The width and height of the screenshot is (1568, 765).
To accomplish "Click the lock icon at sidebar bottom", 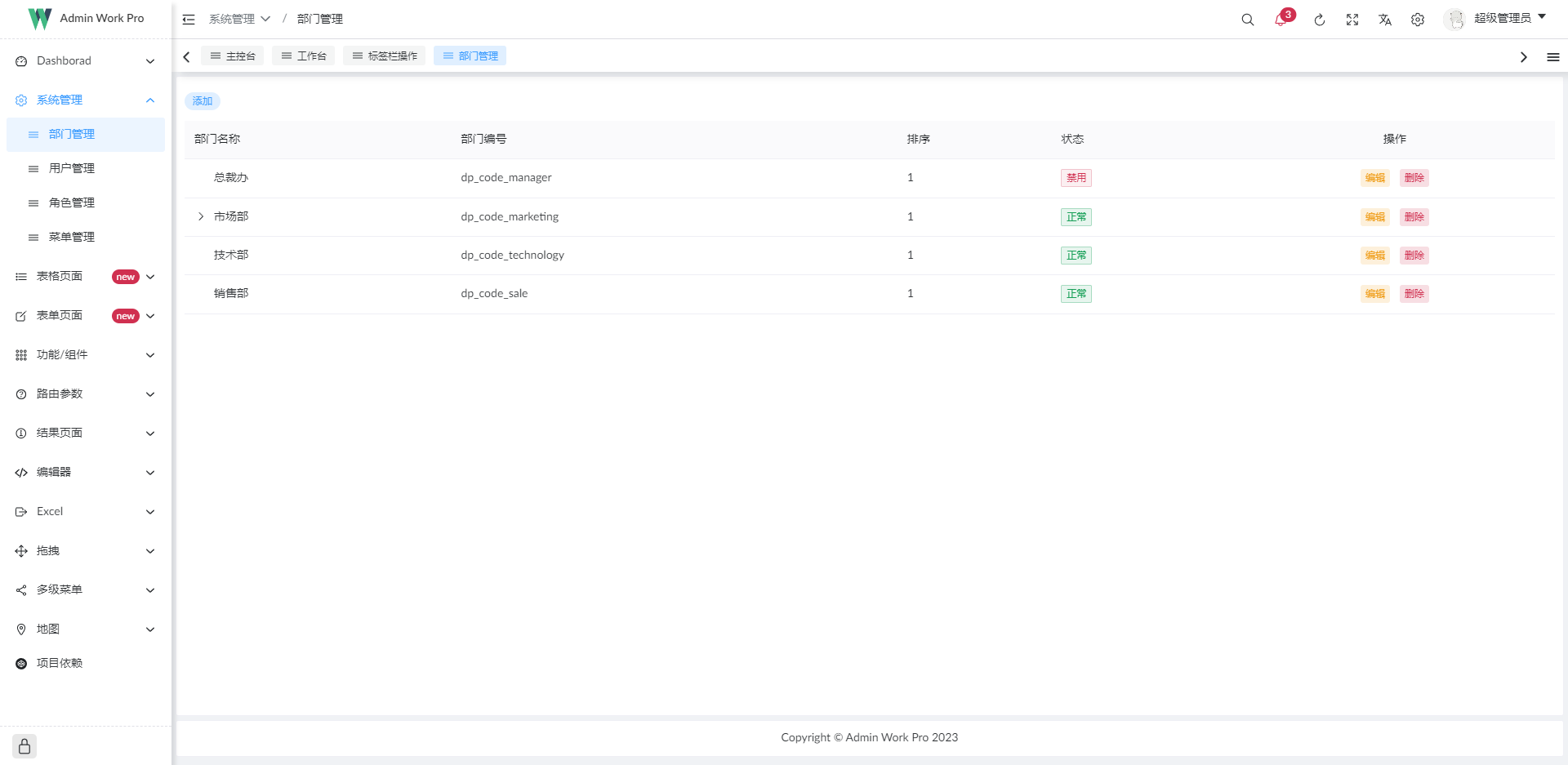I will click(x=24, y=745).
